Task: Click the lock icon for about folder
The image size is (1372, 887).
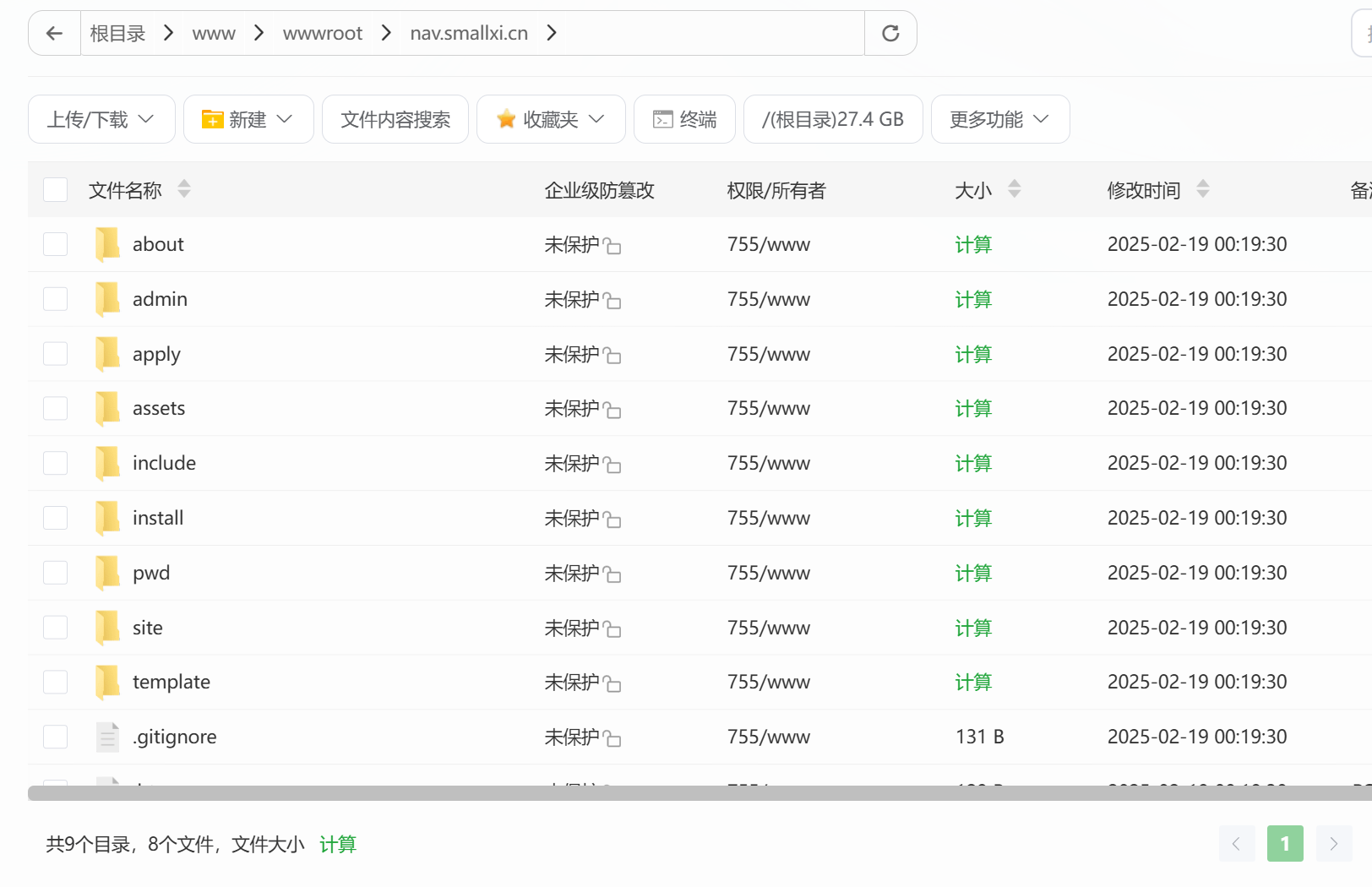Action: tap(612, 247)
